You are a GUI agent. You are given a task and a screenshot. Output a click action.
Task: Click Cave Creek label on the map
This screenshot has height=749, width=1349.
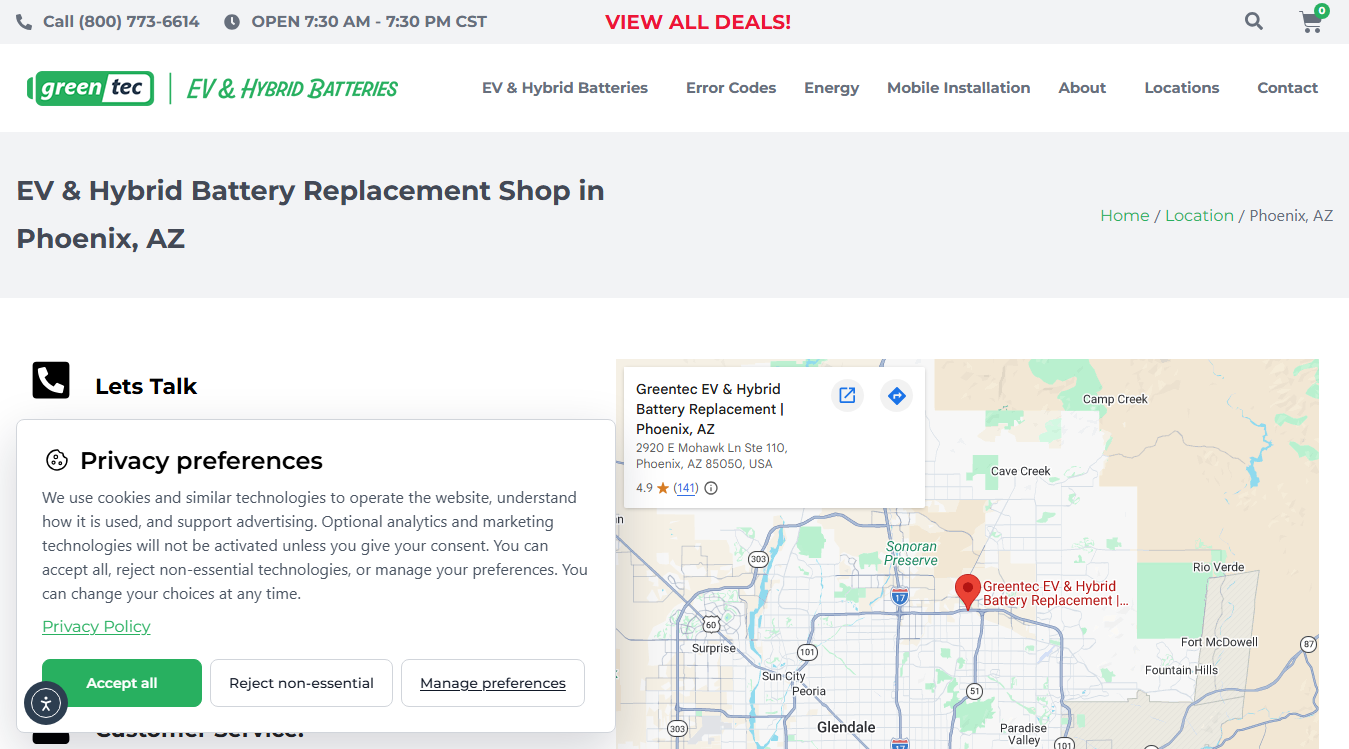[1021, 471]
